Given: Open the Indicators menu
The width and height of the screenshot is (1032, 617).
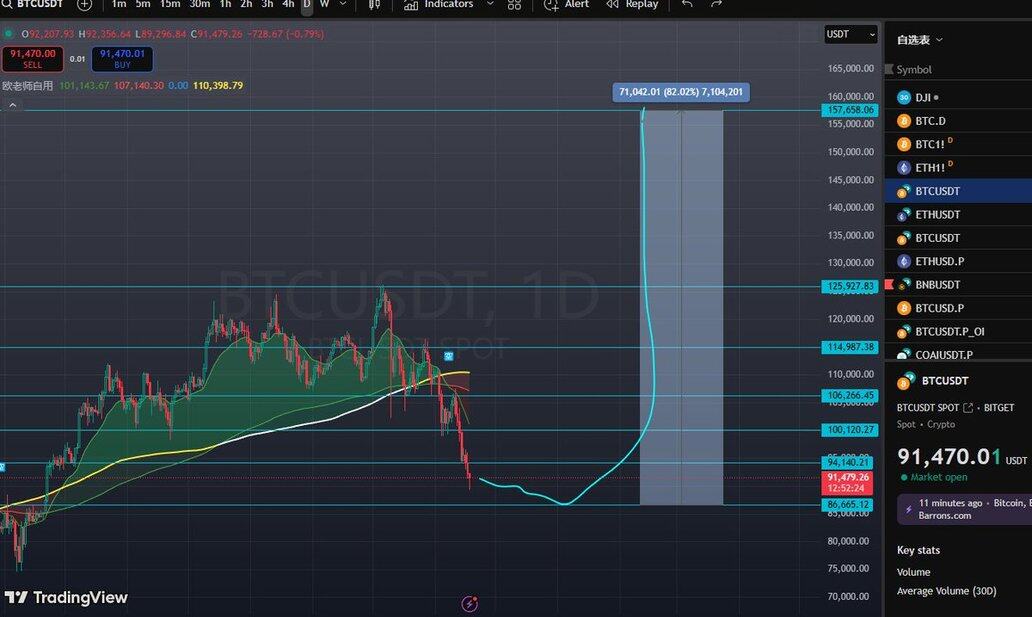Looking at the screenshot, I should click(x=448, y=5).
